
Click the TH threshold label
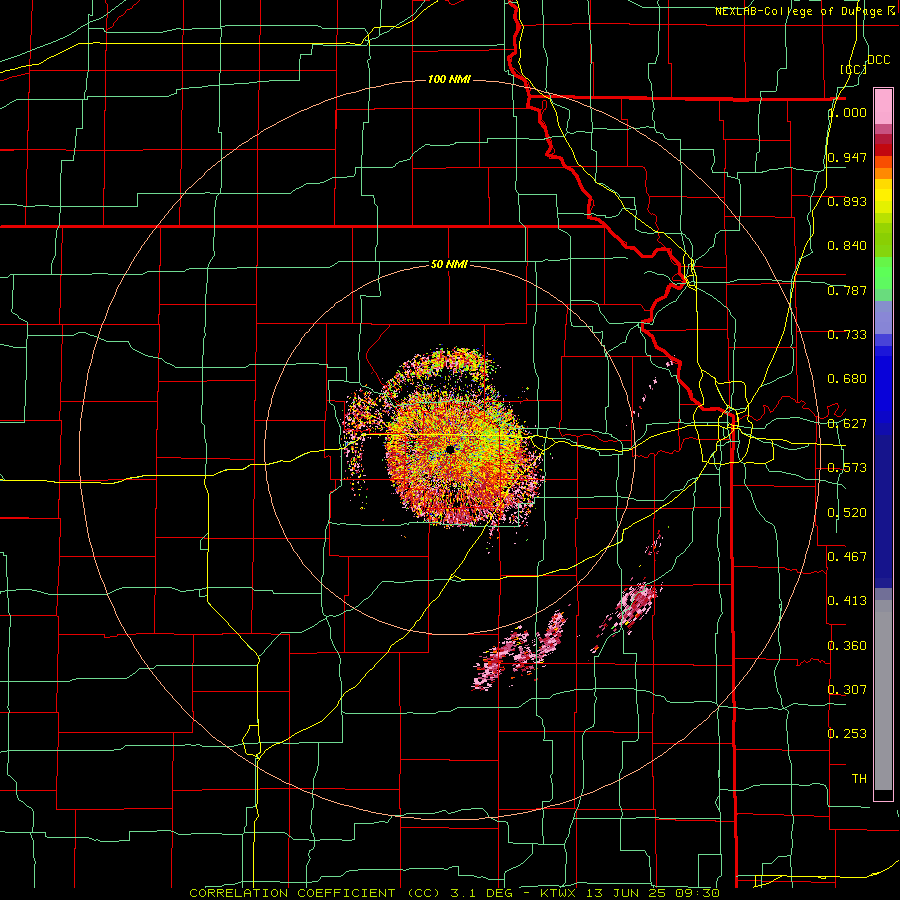859,779
